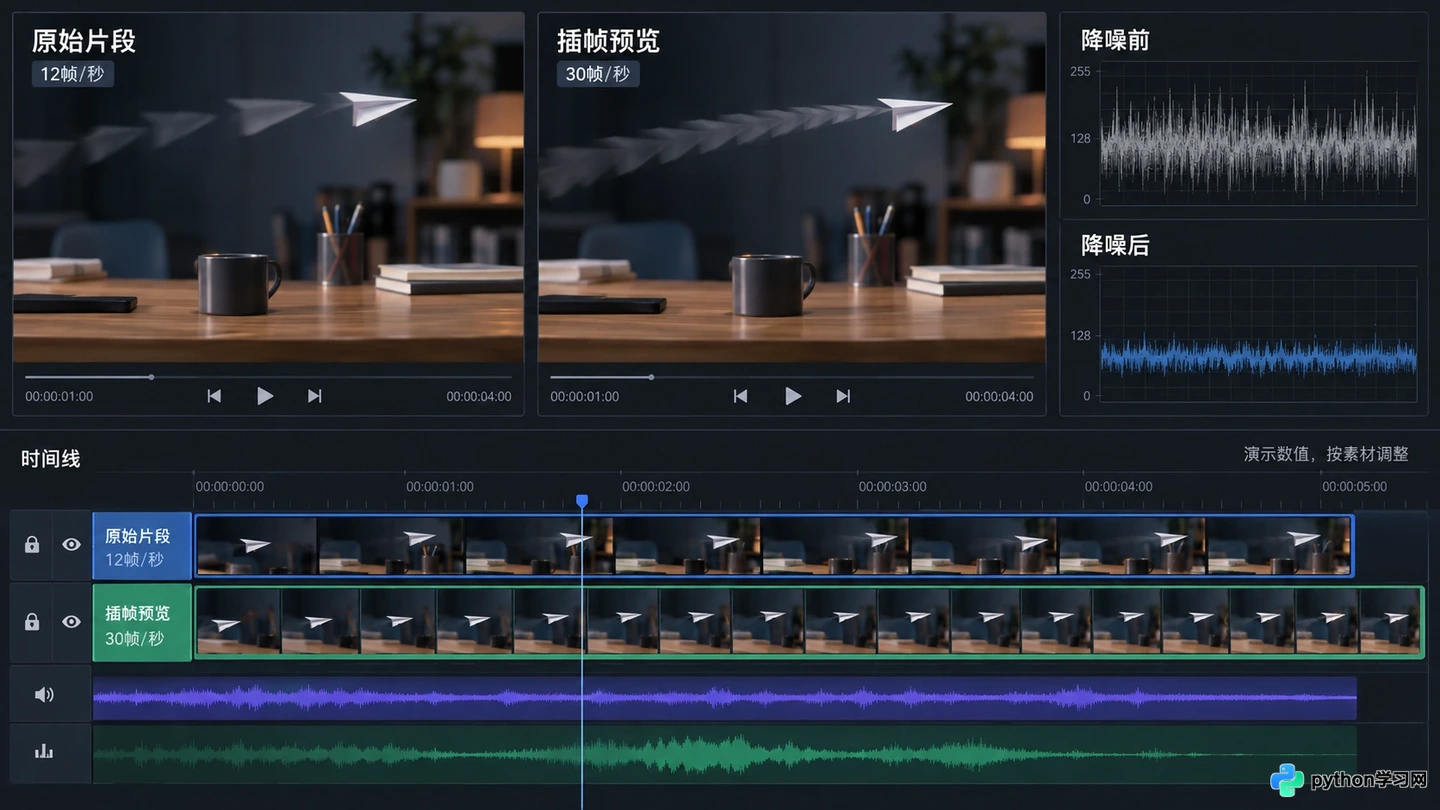Toggle the lock on the 插帧预览 track
Screen dimensions: 1440x810
coord(32,622)
